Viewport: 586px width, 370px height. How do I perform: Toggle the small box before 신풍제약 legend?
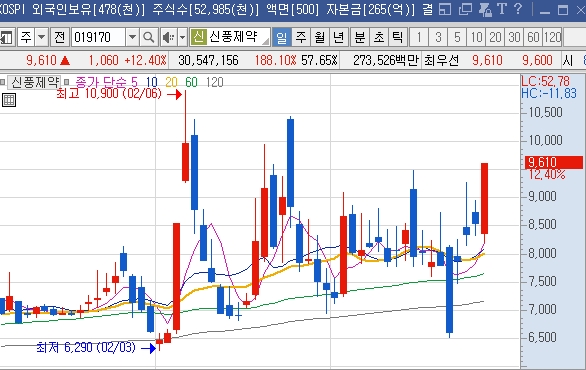point(3,82)
